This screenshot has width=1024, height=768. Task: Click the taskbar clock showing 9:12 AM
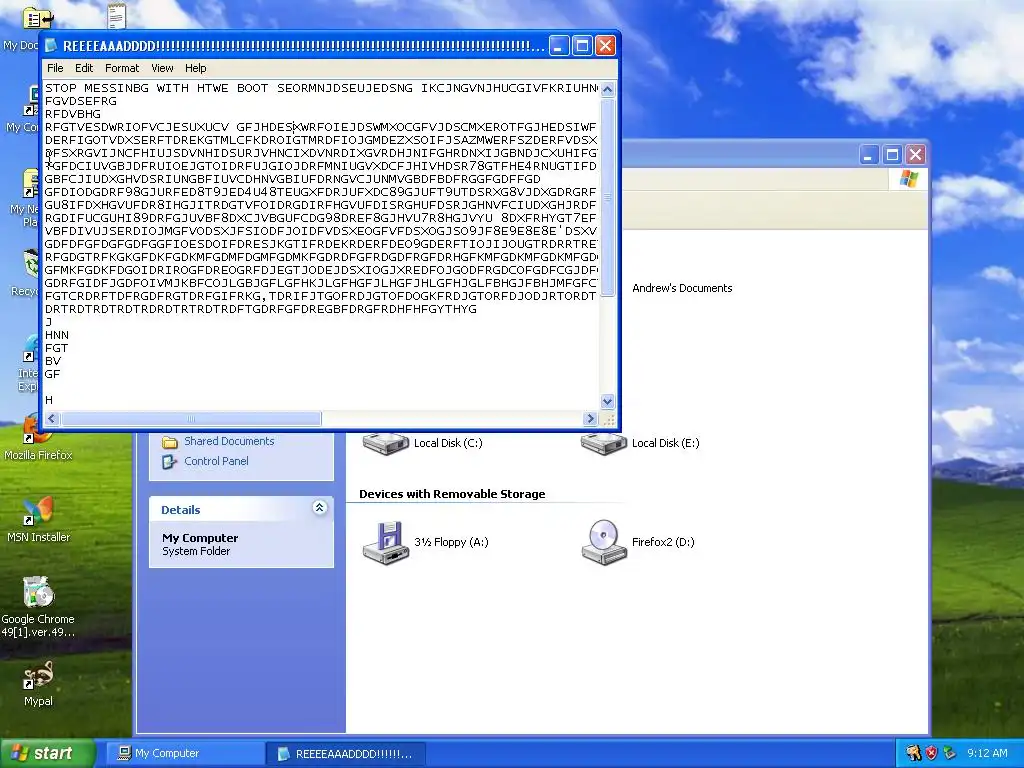pyautogui.click(x=987, y=753)
